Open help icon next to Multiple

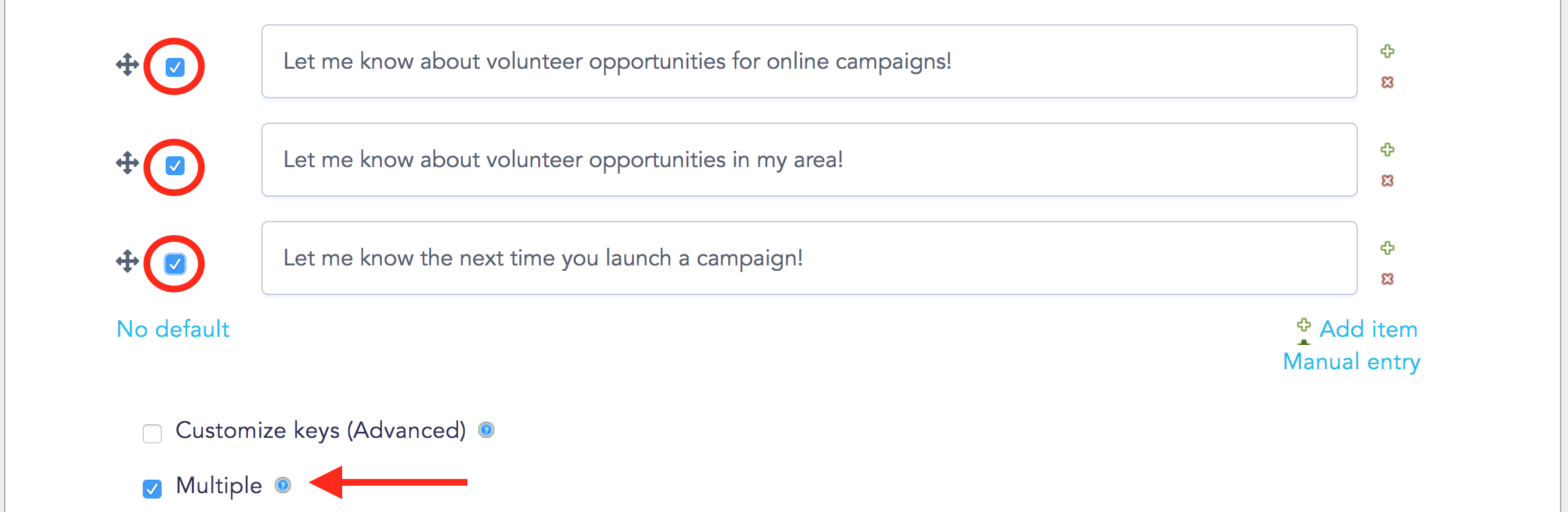[283, 485]
